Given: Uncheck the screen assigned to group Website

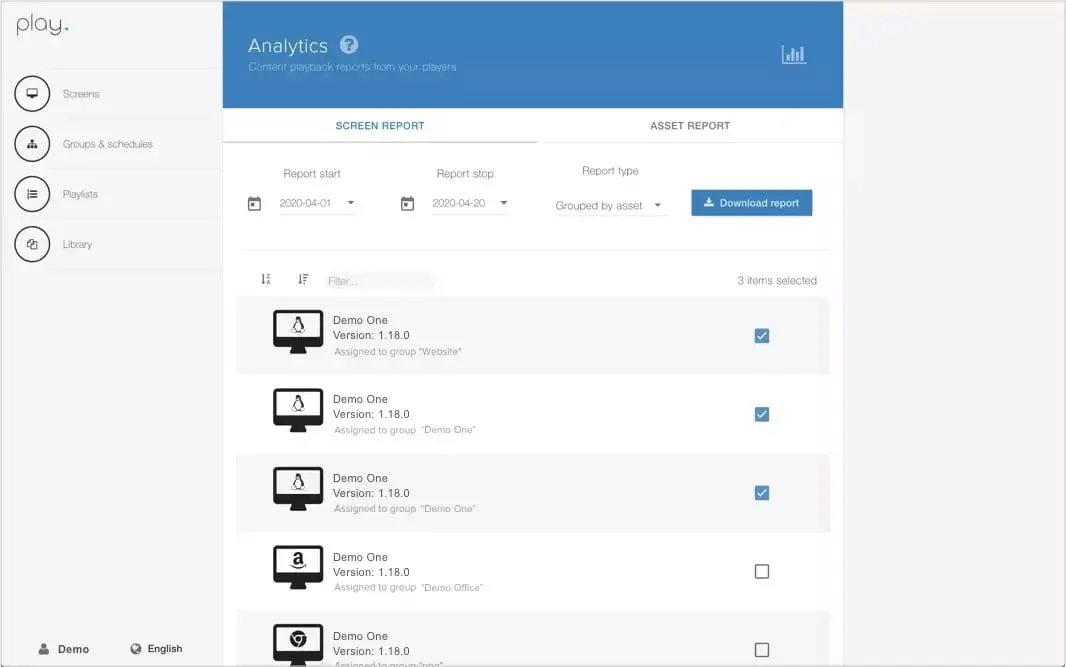Looking at the screenshot, I should 761,336.
